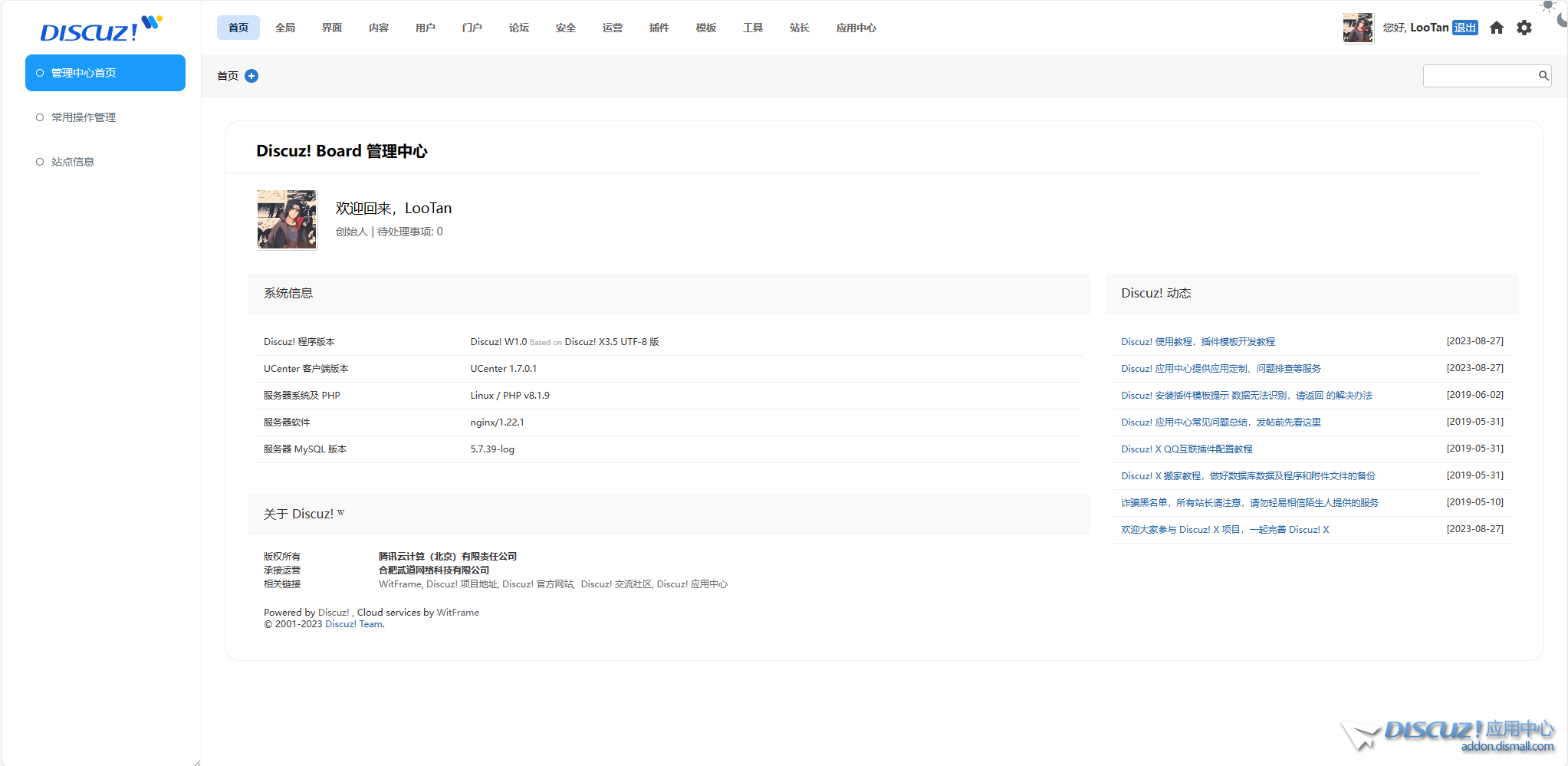Click the Discuz! logo
The image size is (1568, 766).
pyautogui.click(x=100, y=29)
